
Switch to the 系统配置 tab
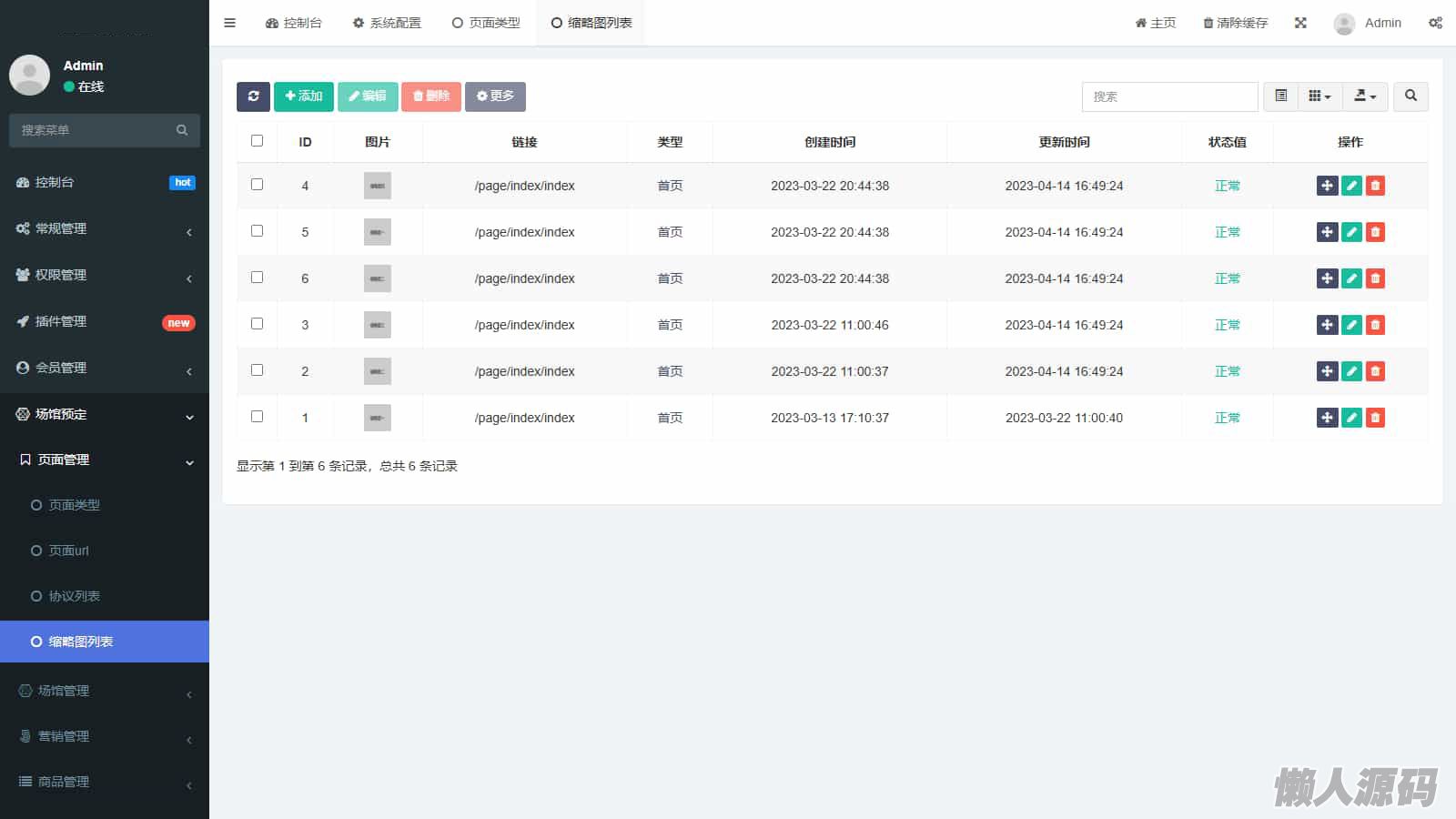(387, 23)
